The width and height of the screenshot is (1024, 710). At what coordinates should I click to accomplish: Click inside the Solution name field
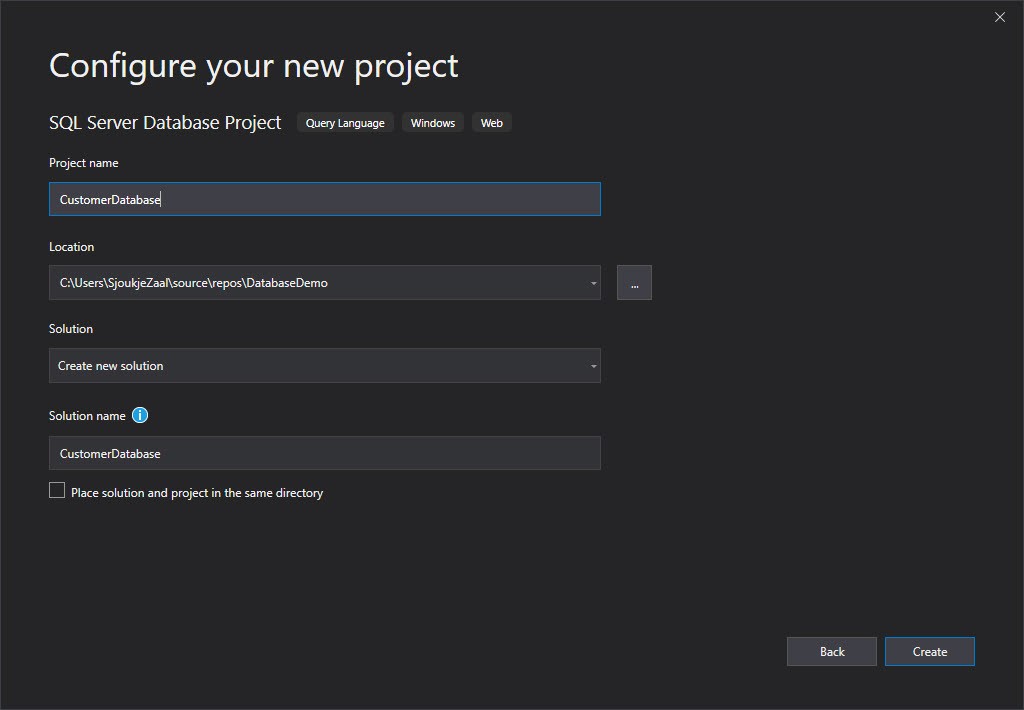click(324, 453)
